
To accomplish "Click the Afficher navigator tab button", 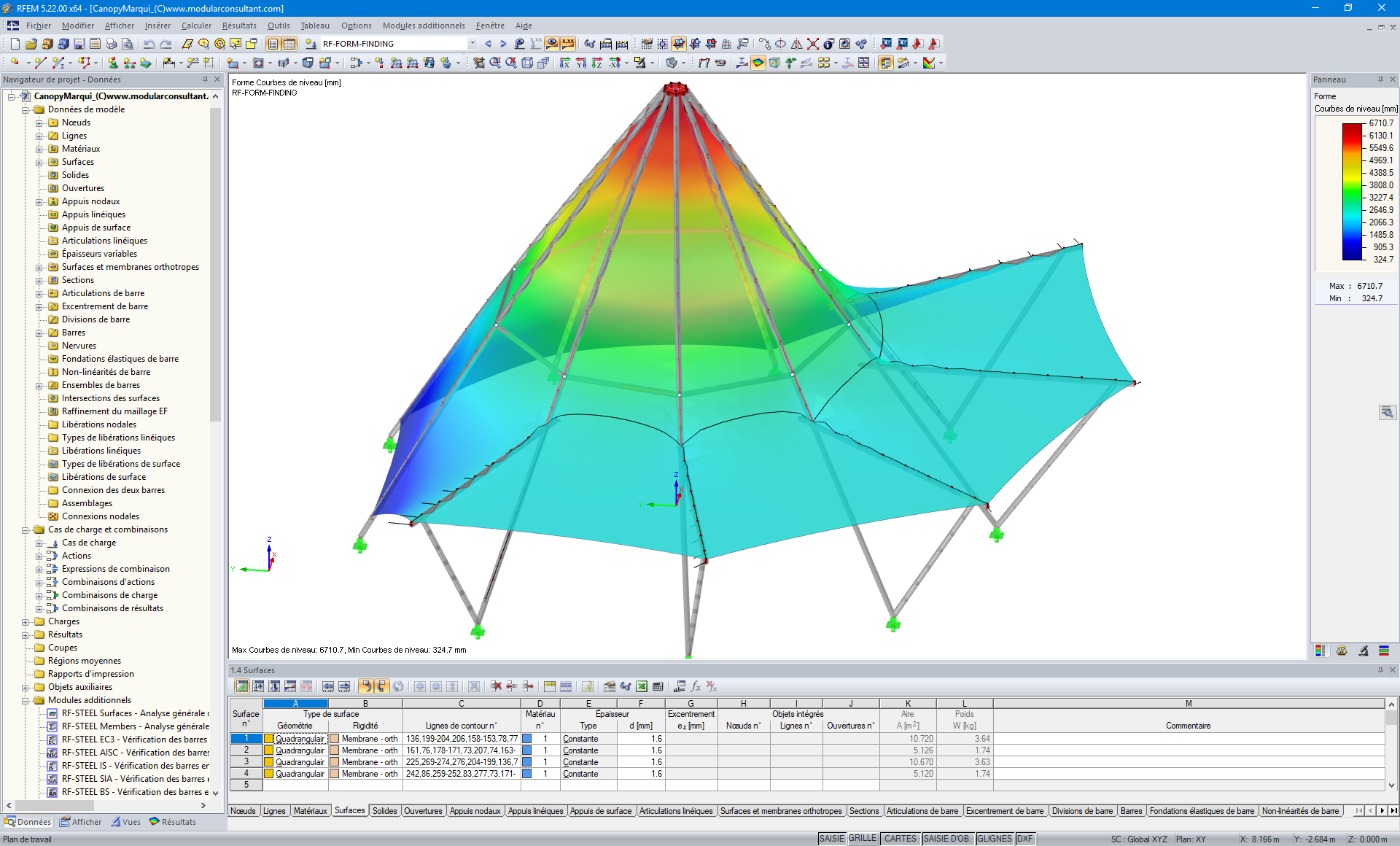I will (x=81, y=822).
